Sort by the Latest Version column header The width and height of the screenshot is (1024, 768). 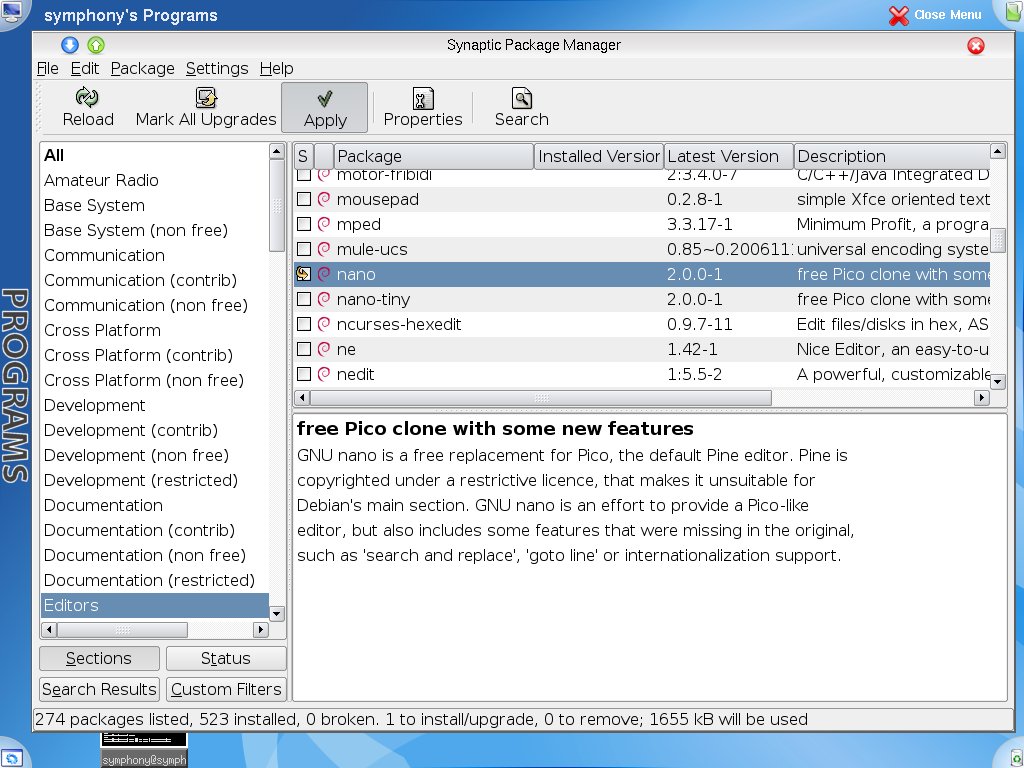click(729, 156)
